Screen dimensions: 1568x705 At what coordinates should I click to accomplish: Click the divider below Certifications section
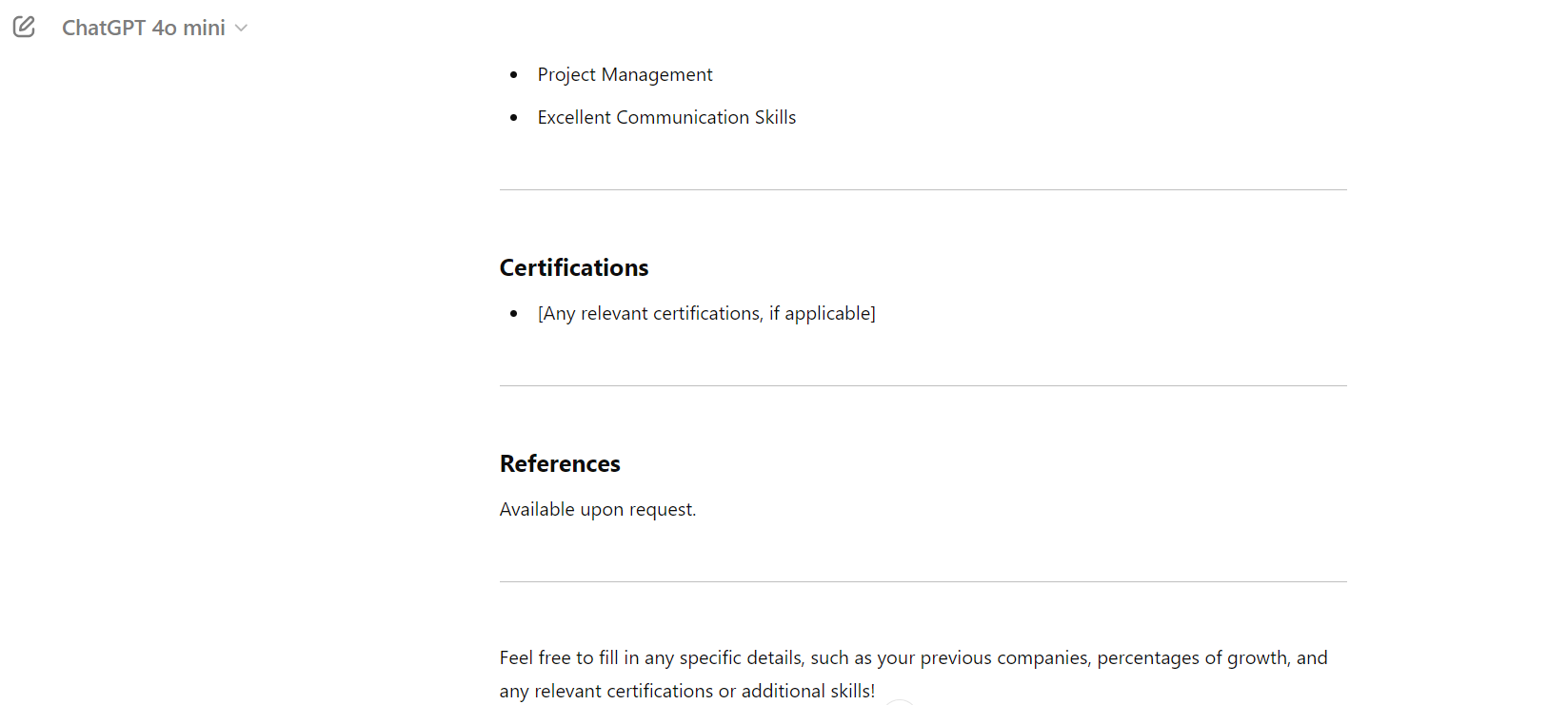923,385
